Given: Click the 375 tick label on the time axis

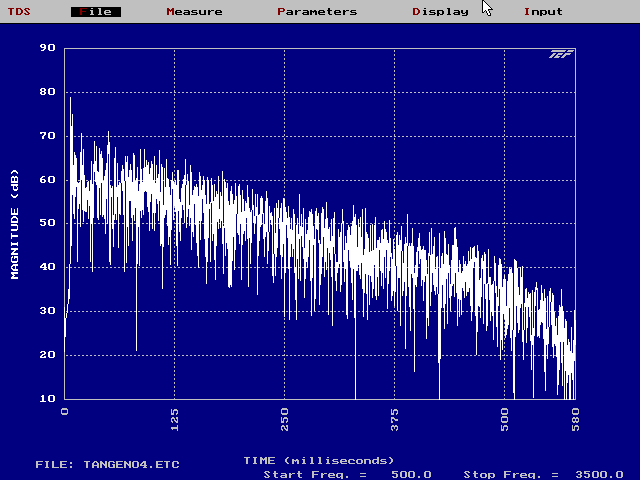Looking at the screenshot, I should 394,420.
